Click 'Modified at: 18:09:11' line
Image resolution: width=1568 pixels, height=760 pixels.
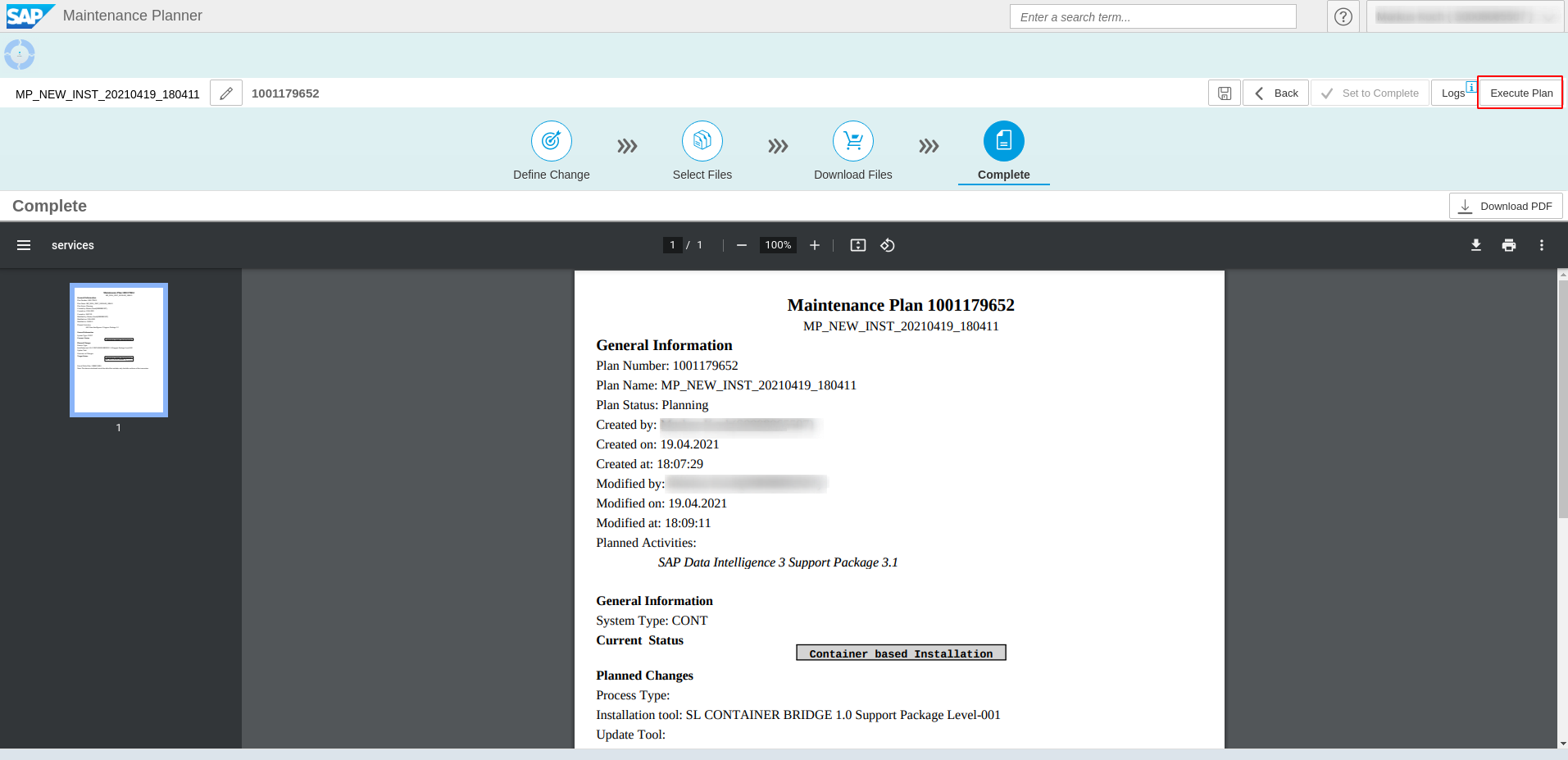653,523
